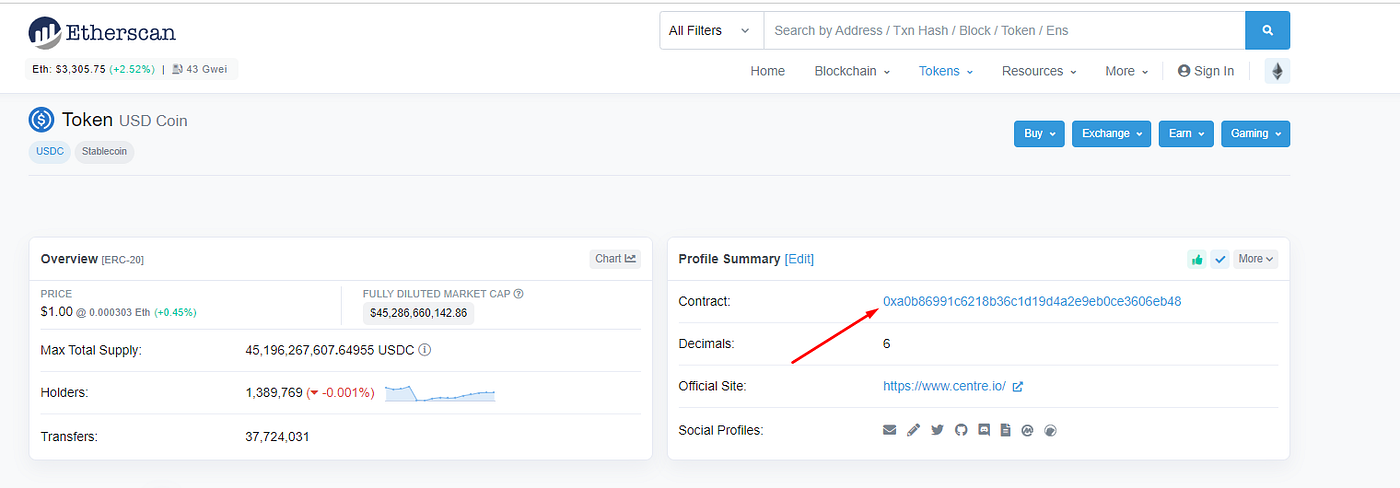Expand the Resources menu

click(x=1039, y=71)
